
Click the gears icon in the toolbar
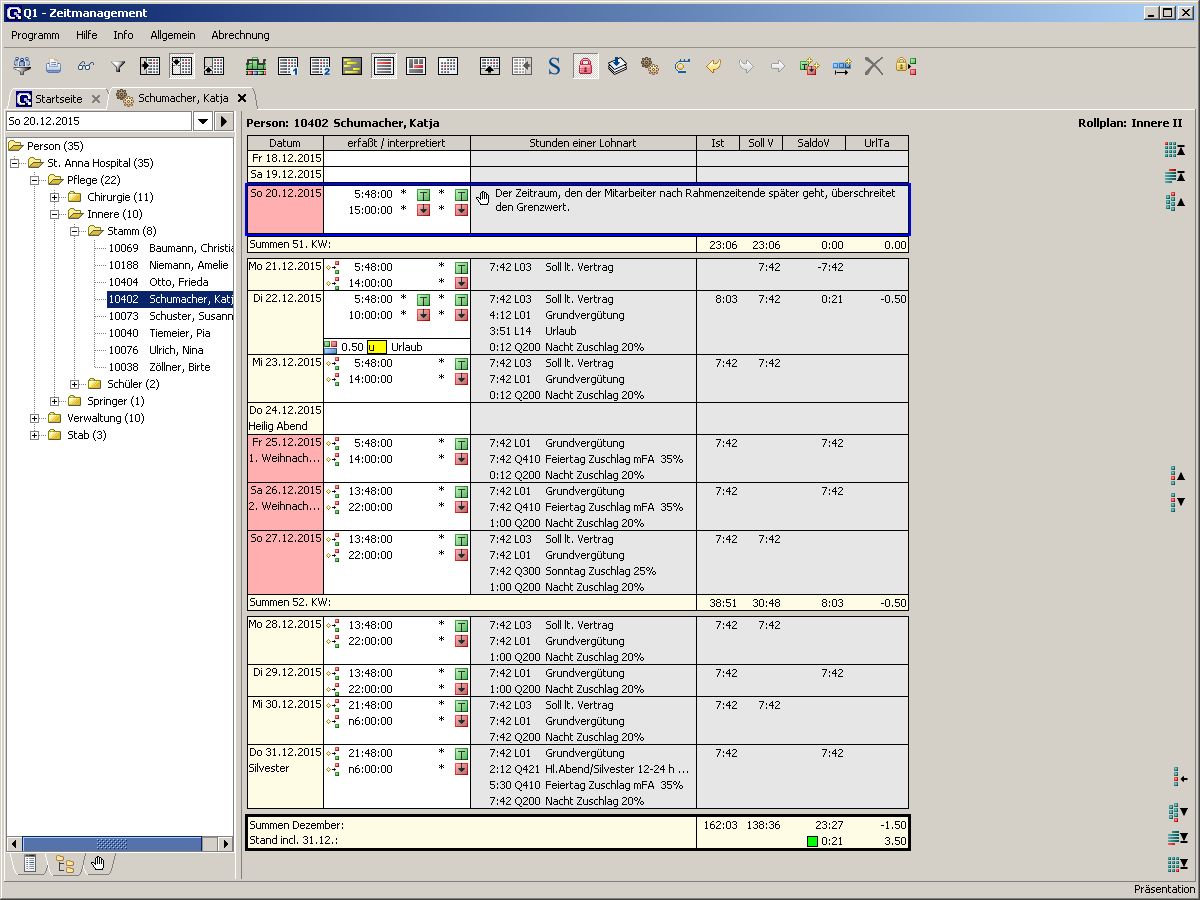point(650,67)
